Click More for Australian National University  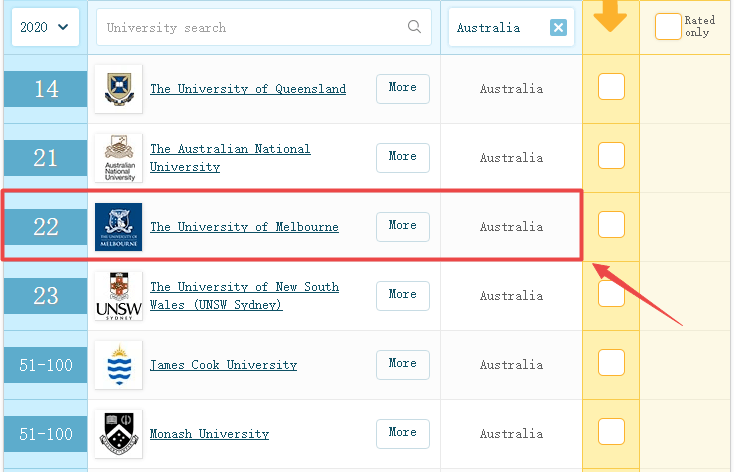point(403,157)
